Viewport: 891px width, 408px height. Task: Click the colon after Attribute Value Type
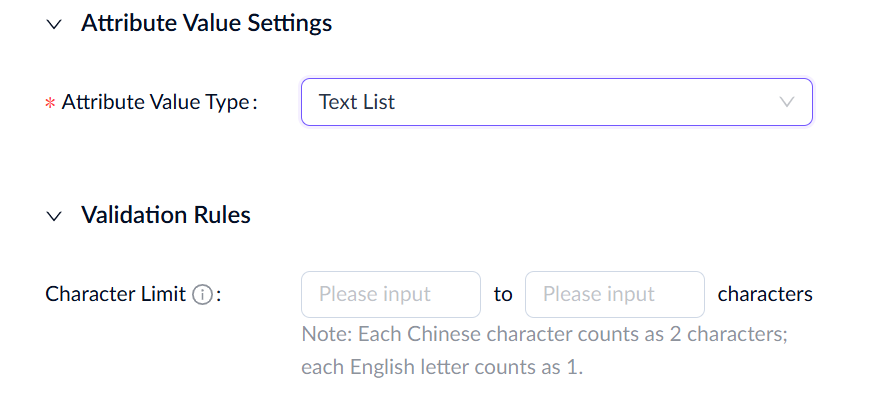[x=254, y=103]
